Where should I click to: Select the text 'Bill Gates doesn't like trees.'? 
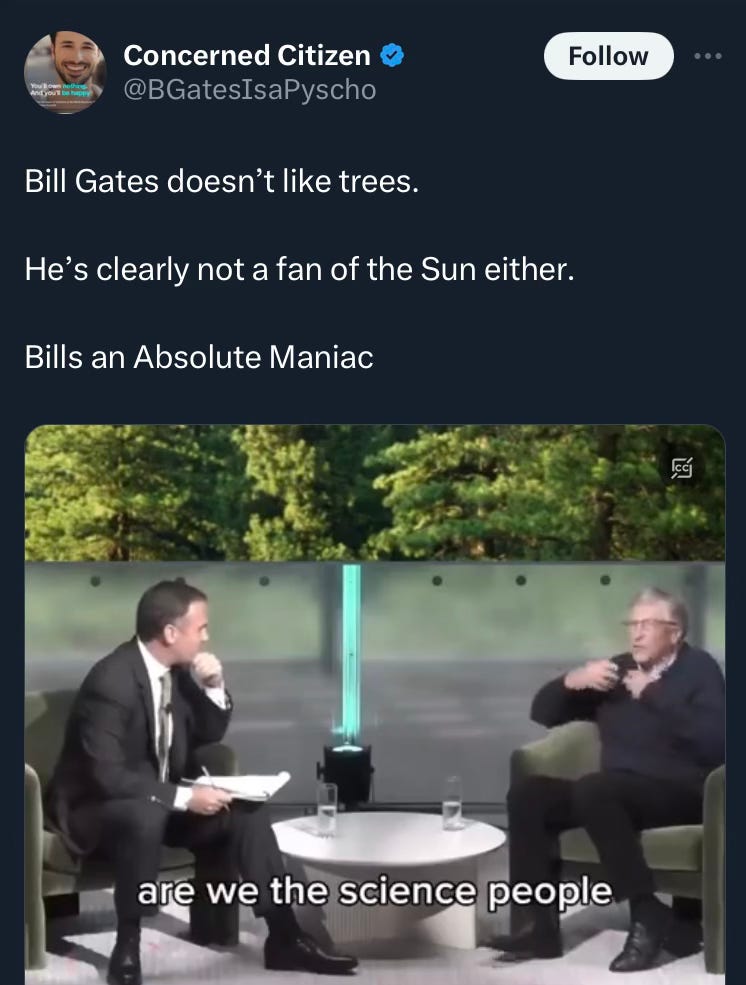click(222, 182)
